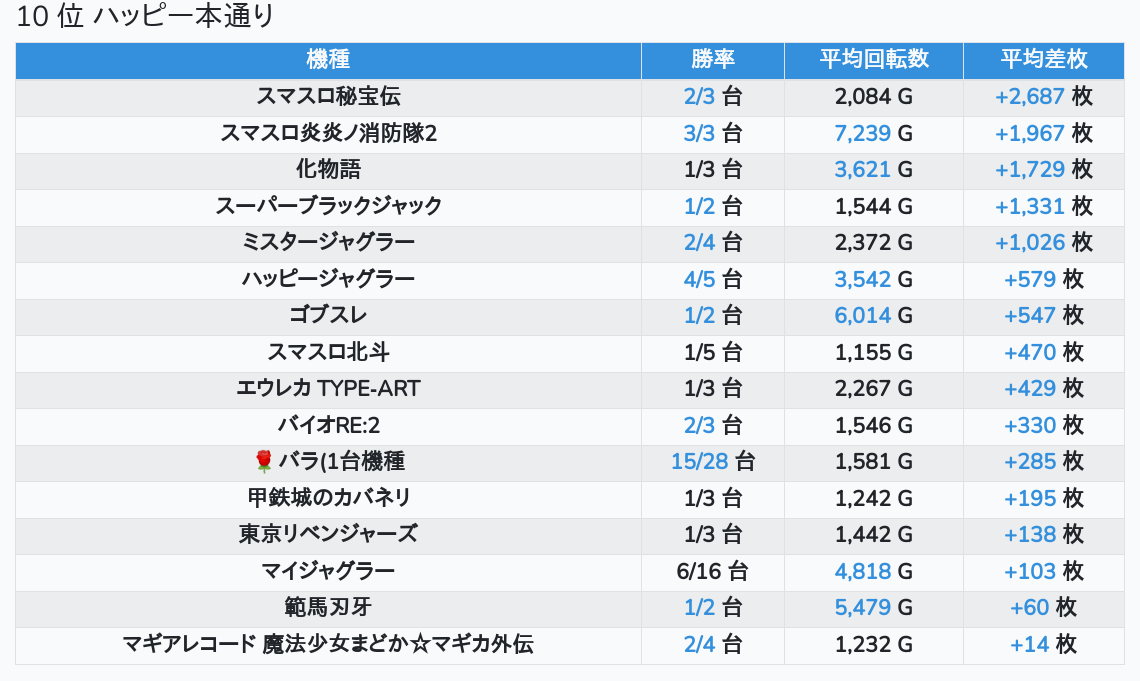
Task: Click the バイオRE:2 machine name
Action: [x=328, y=425]
